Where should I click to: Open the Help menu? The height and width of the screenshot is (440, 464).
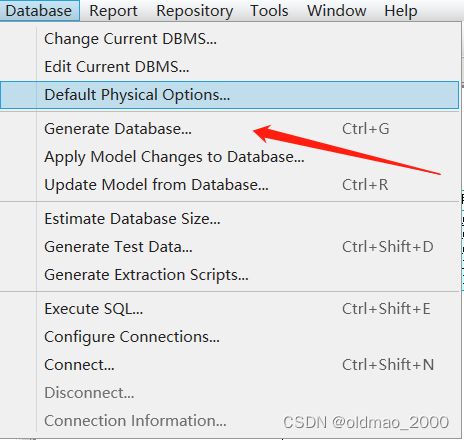pos(401,11)
